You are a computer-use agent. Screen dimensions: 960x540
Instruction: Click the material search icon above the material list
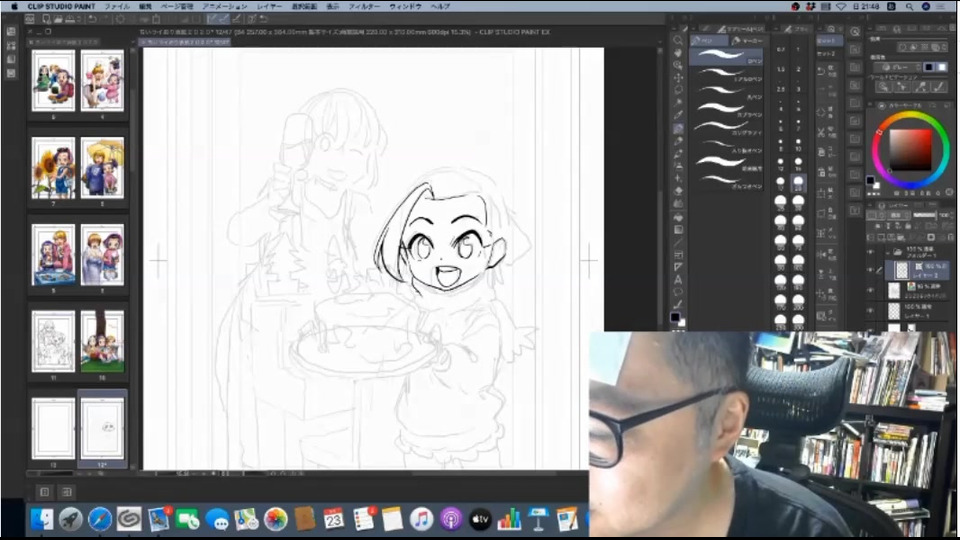pyautogui.click(x=855, y=31)
